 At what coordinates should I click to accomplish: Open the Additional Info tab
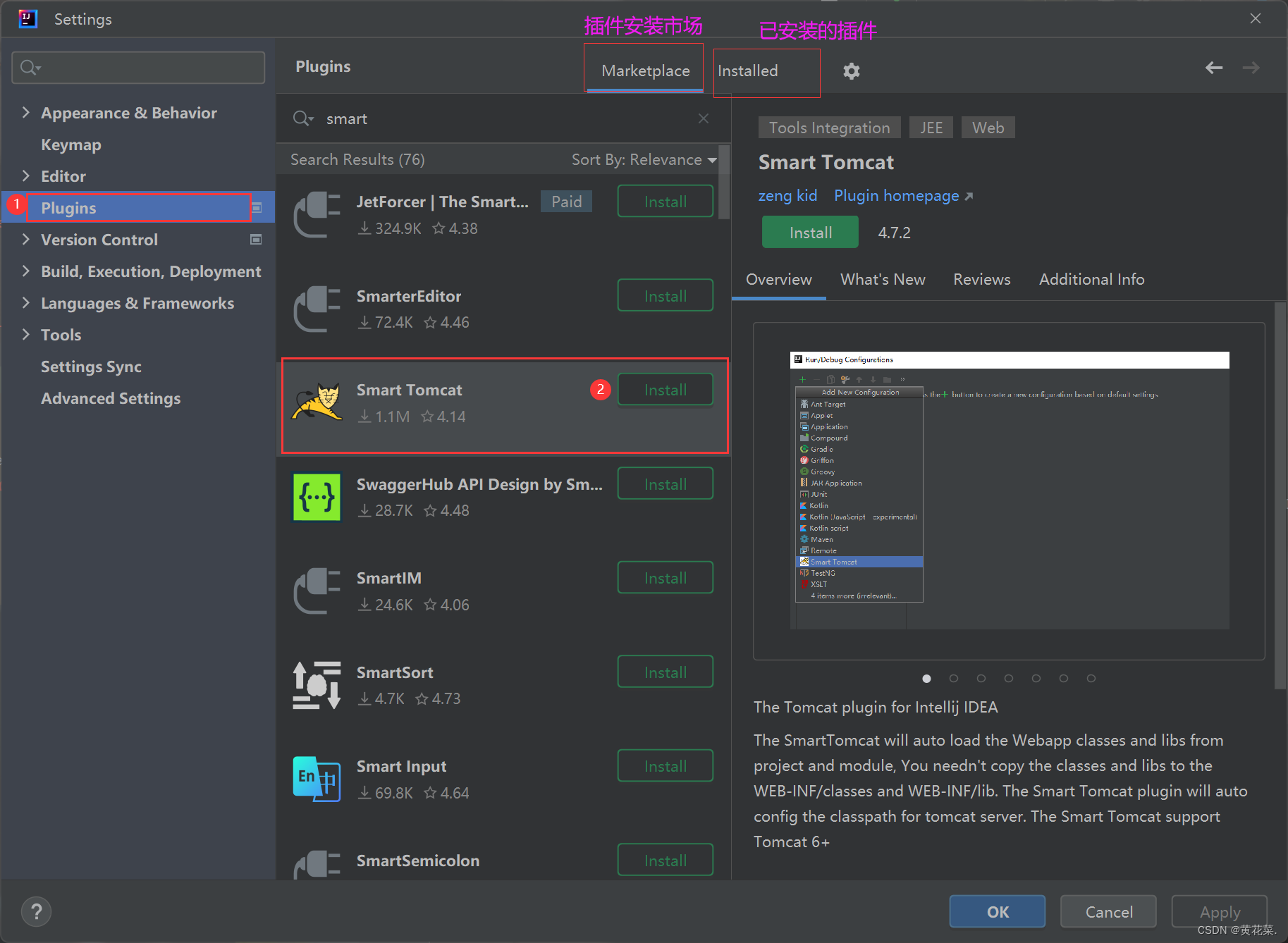click(x=1091, y=280)
